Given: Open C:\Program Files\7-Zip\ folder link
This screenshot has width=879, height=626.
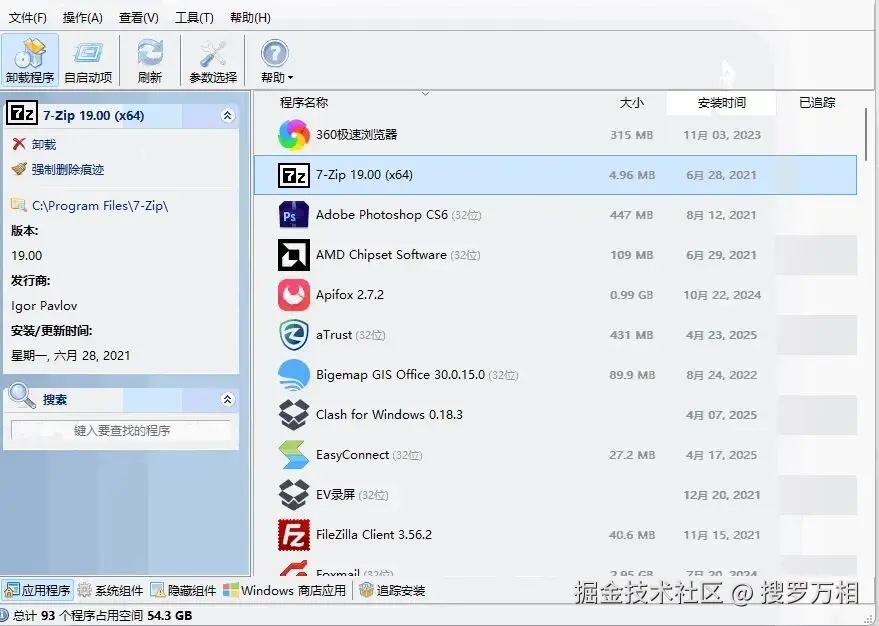Looking at the screenshot, I should click(100, 206).
